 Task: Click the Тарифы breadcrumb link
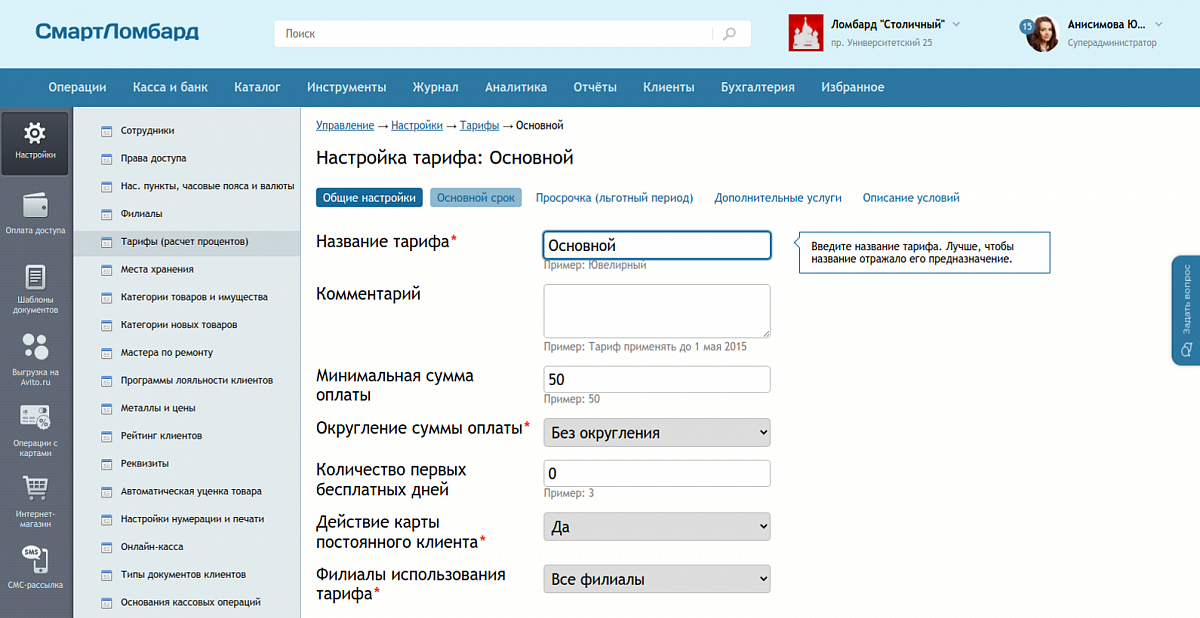point(479,126)
